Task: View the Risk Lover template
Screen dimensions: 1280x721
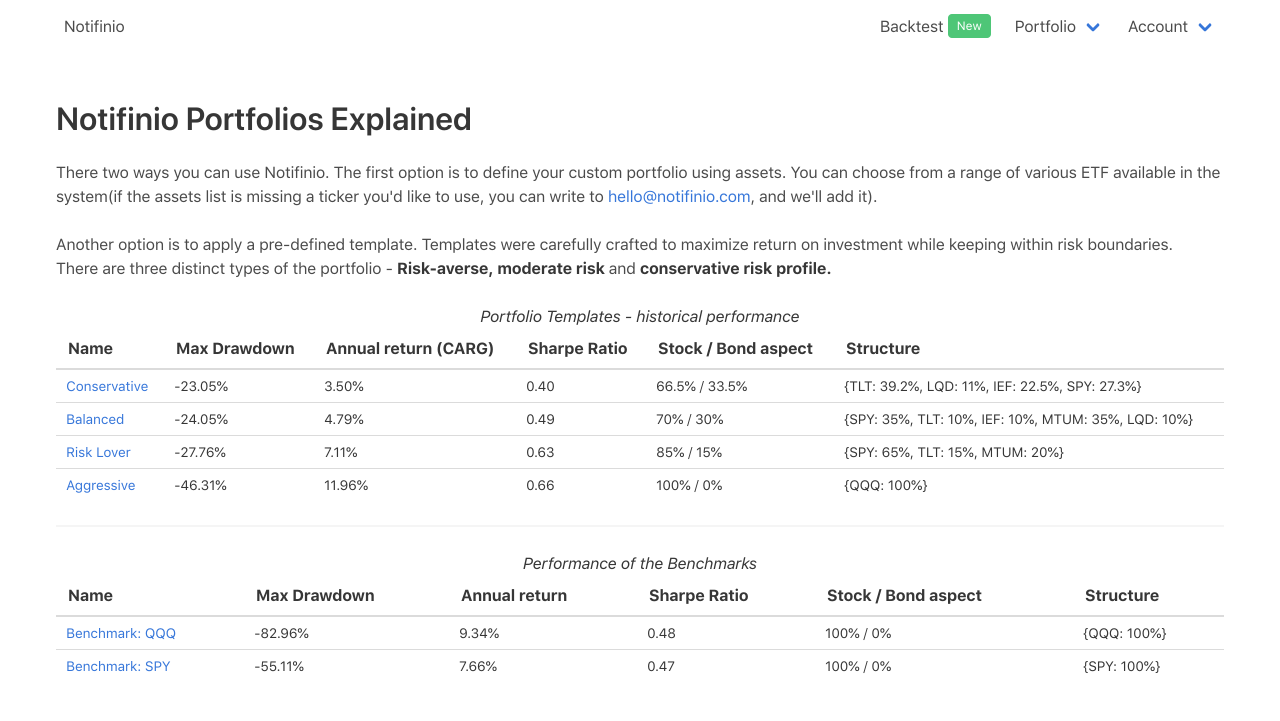Action: click(x=98, y=452)
